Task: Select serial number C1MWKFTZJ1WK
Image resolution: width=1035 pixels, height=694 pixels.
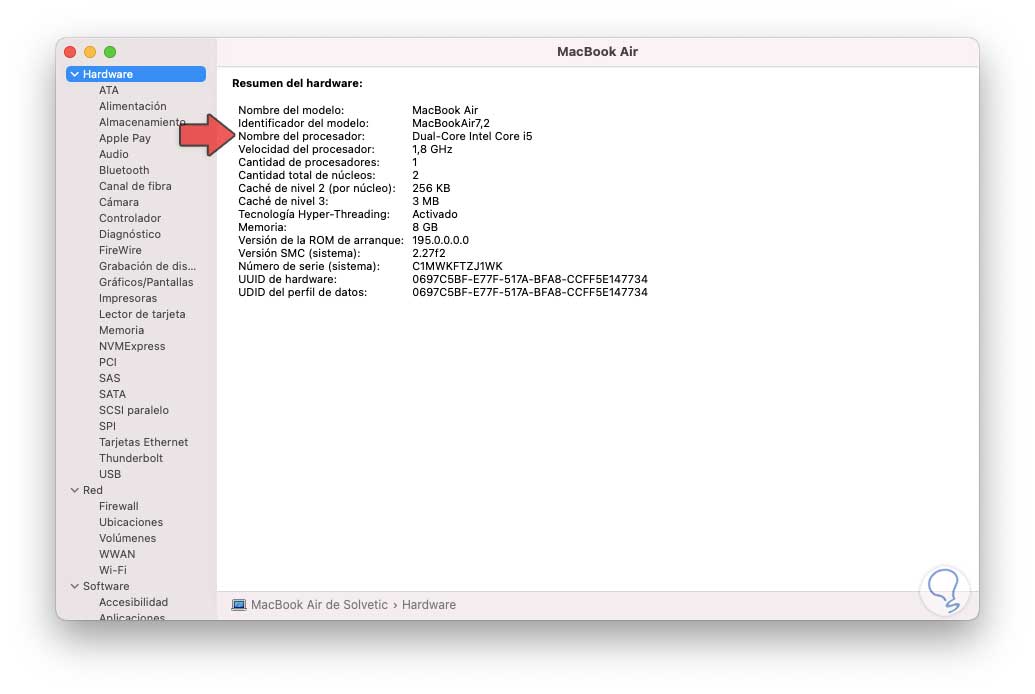Action: (x=457, y=266)
